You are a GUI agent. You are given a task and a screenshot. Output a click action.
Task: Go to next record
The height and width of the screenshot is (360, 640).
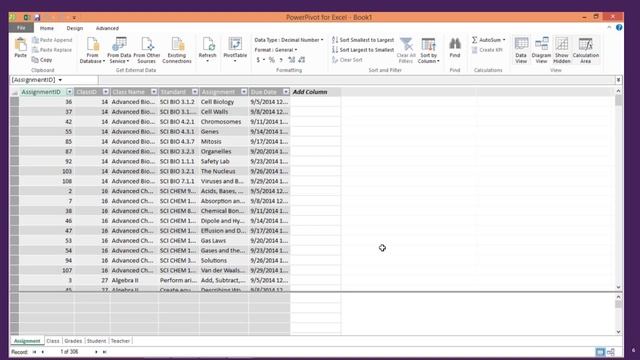tap(96, 352)
